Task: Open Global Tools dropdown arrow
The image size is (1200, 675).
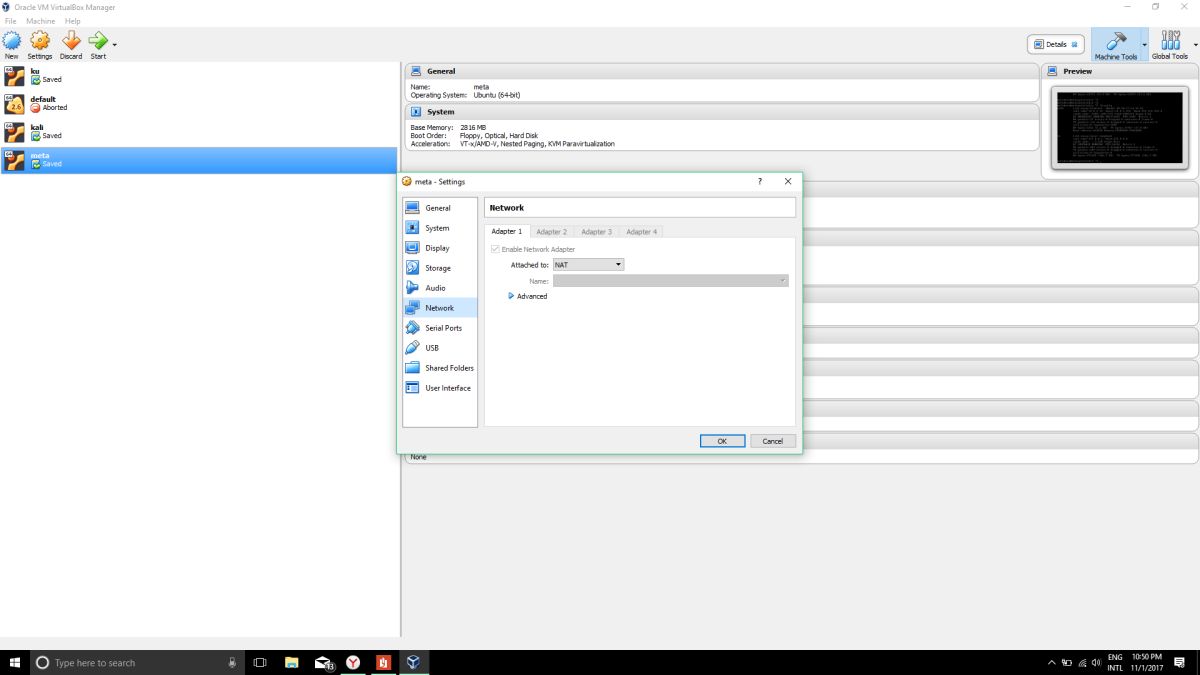Action: pyautogui.click(x=1194, y=44)
